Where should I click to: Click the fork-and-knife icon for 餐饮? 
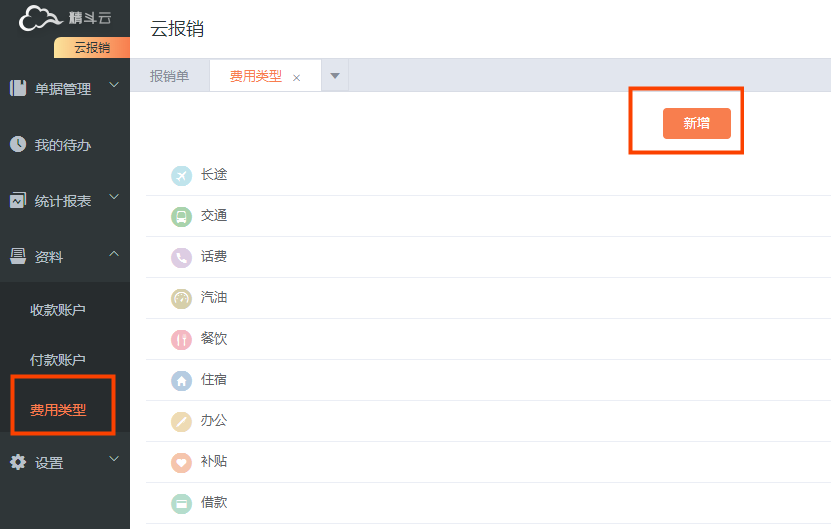pyautogui.click(x=181, y=339)
